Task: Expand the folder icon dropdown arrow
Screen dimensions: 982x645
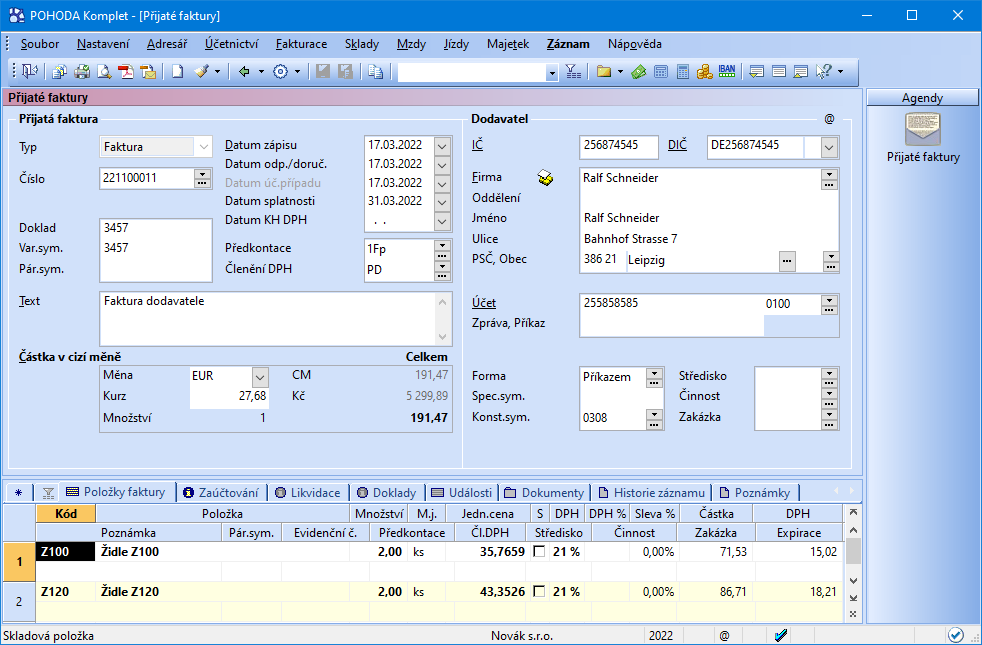Action: (620, 71)
